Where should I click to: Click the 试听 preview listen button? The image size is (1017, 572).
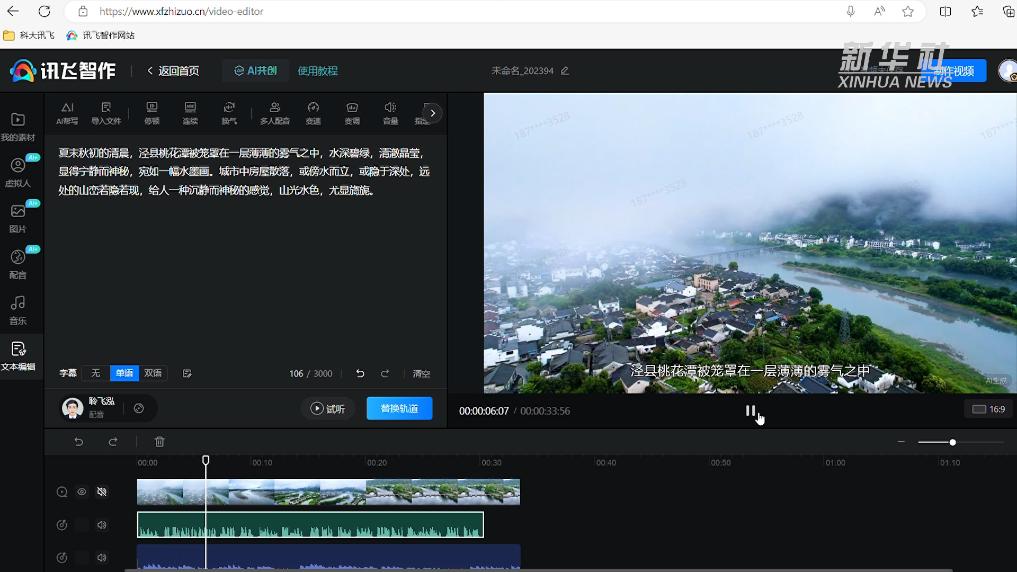tap(328, 408)
